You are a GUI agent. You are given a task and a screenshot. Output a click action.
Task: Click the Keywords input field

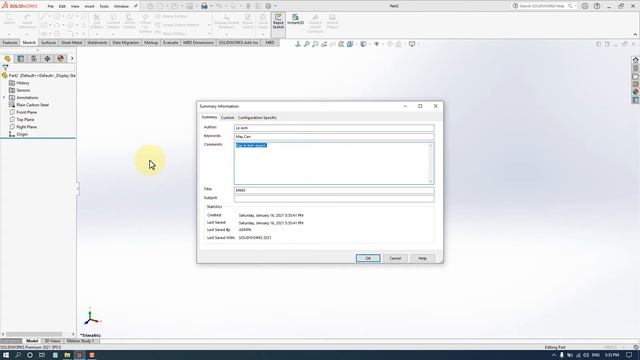coord(334,137)
